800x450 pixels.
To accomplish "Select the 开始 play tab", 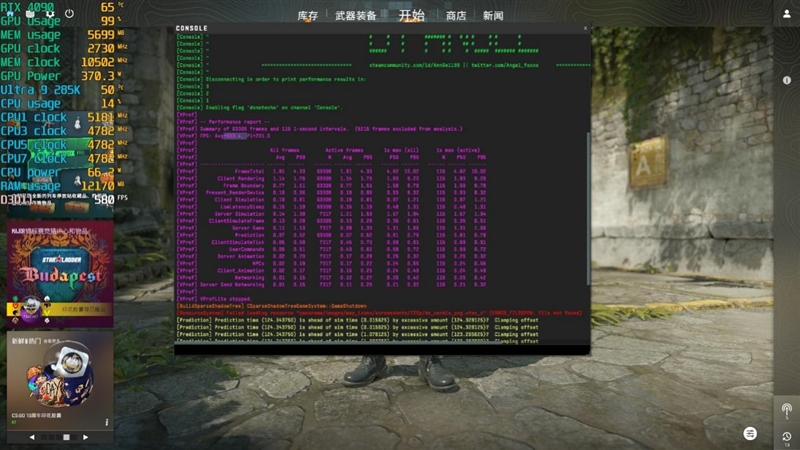I will click(x=411, y=15).
